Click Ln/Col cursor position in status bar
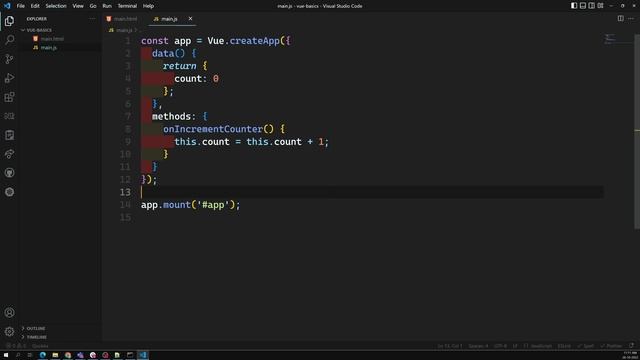This screenshot has height=360, width=640. click(x=450, y=346)
